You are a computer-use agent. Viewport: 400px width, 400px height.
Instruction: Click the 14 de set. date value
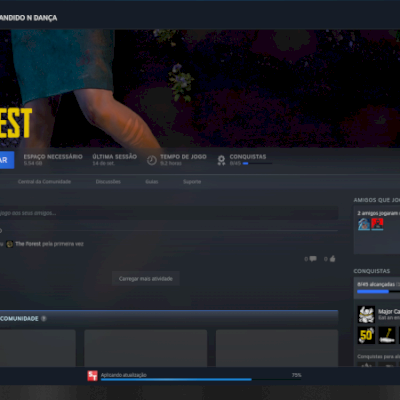point(103,163)
